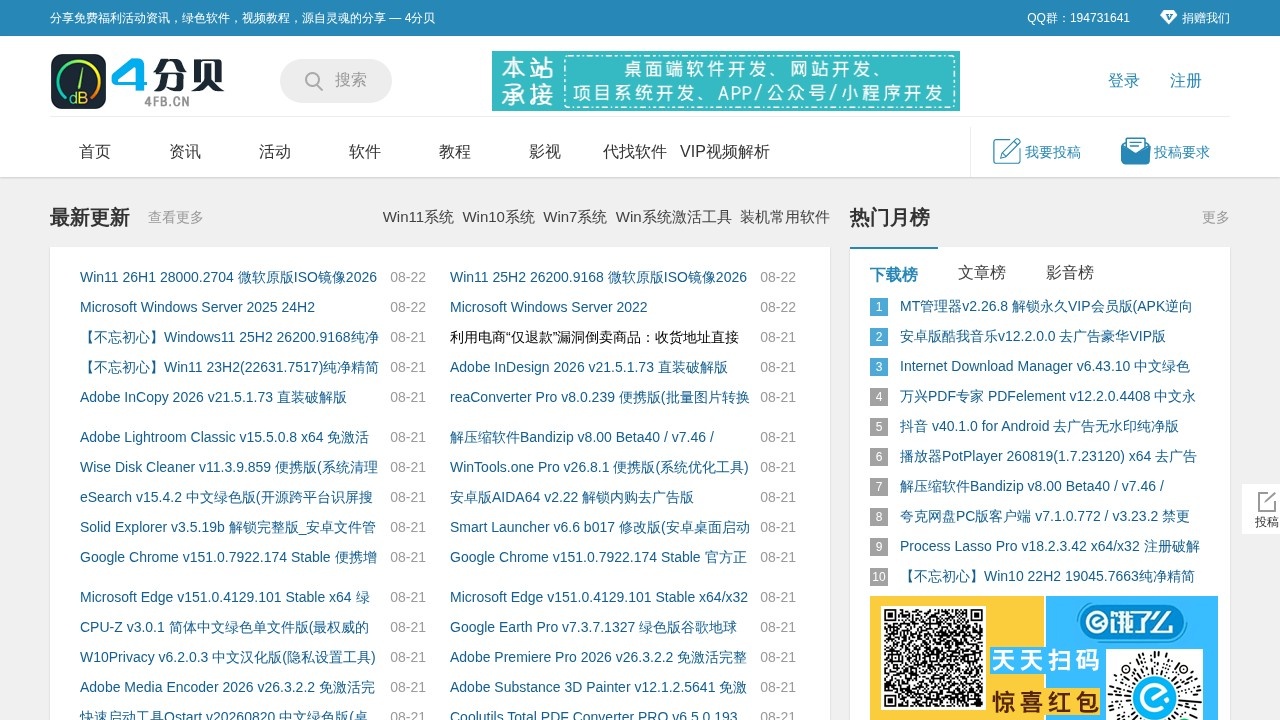Click the 捐赠我们 link

(x=1206, y=18)
